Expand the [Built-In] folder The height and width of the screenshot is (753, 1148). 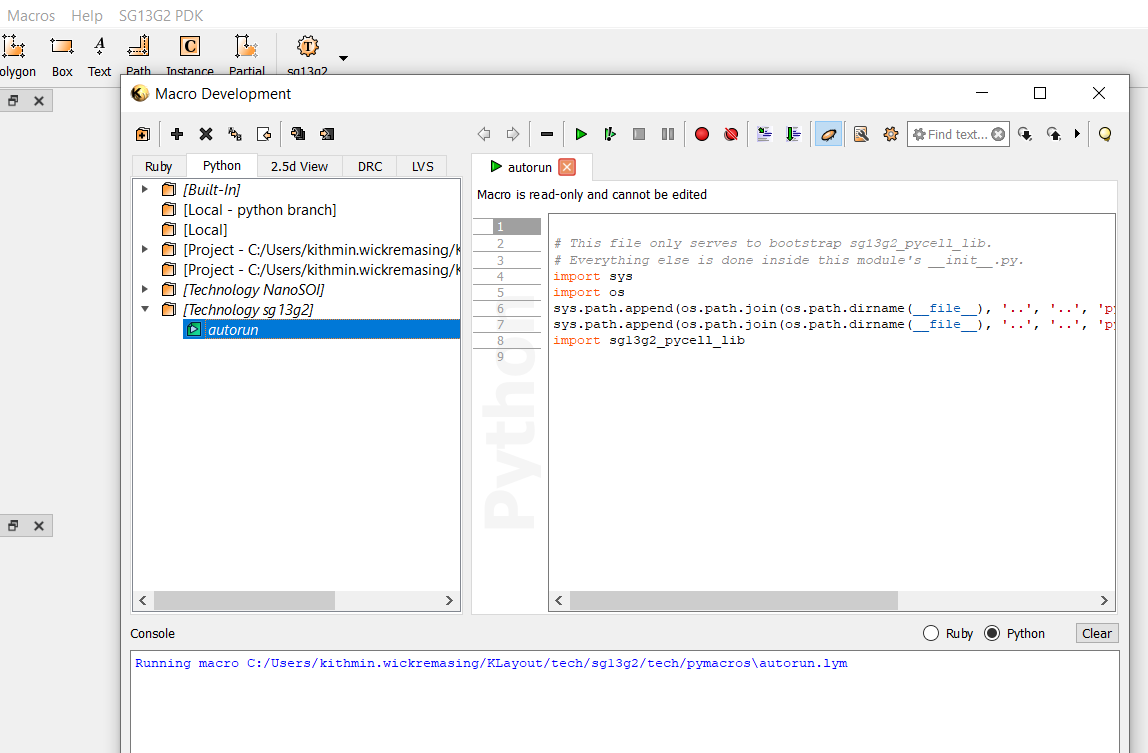click(145, 190)
